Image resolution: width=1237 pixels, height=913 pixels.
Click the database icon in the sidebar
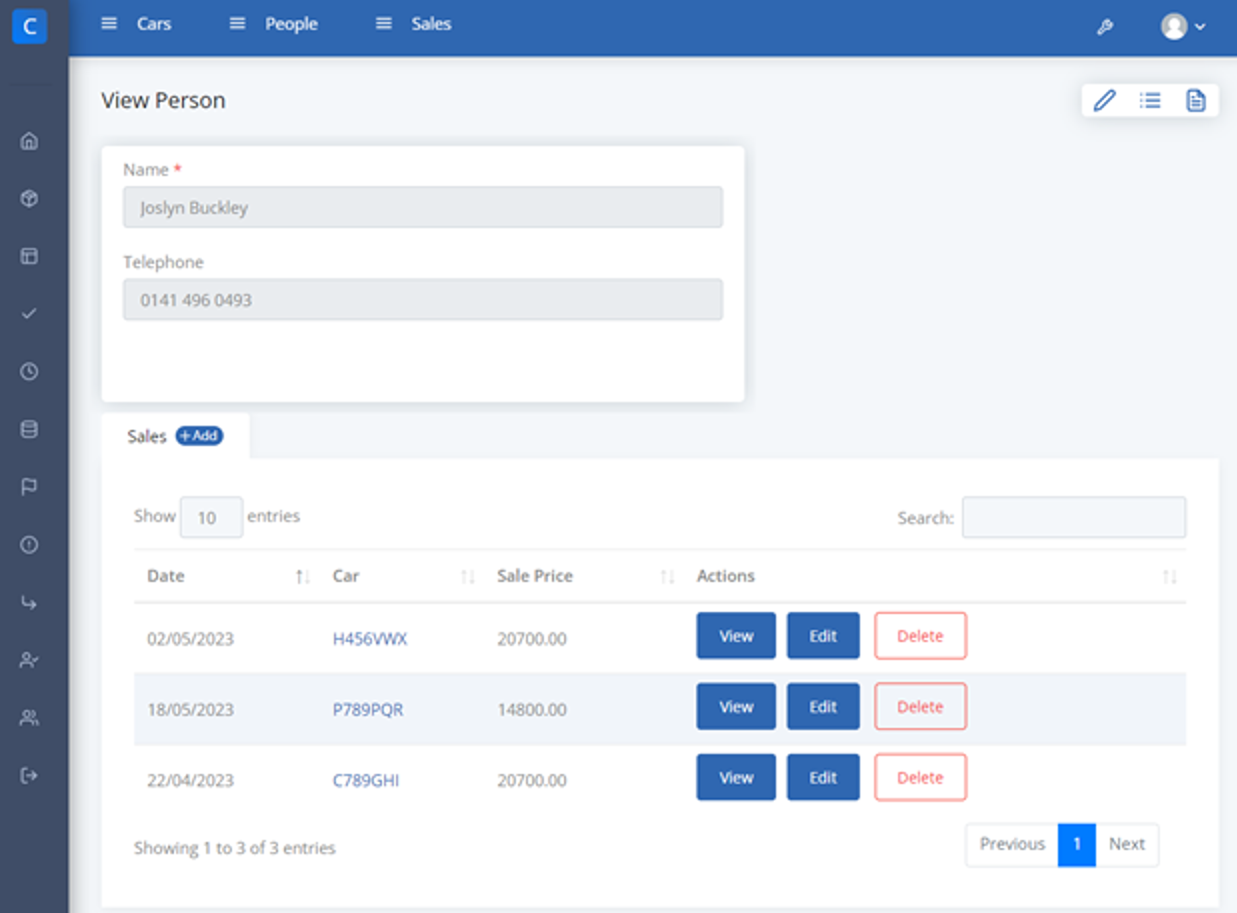click(x=30, y=429)
